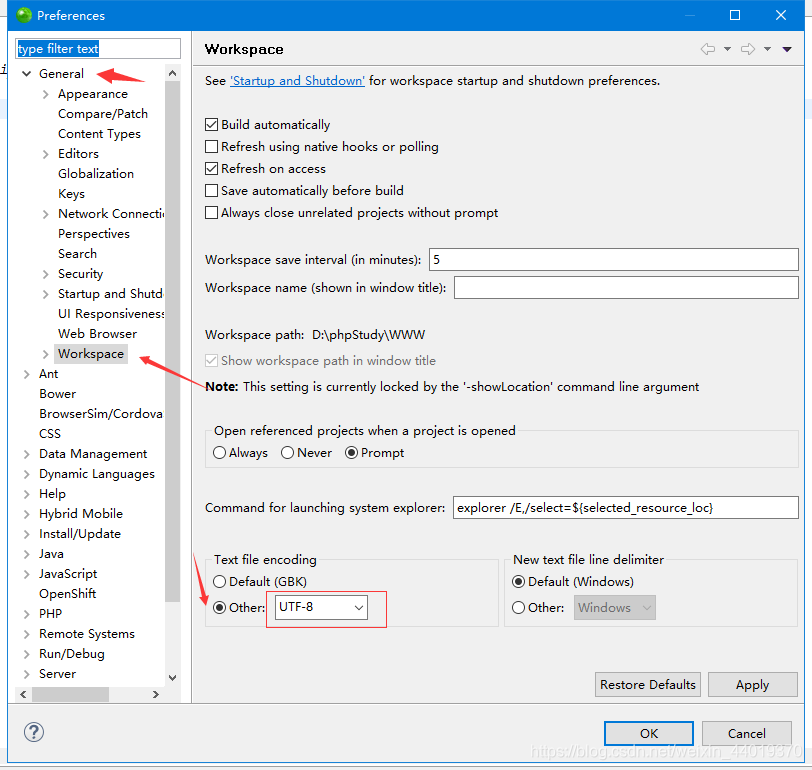Choose Default (GBK) text file encoding
Image resolution: width=812 pixels, height=770 pixels.
(220, 582)
